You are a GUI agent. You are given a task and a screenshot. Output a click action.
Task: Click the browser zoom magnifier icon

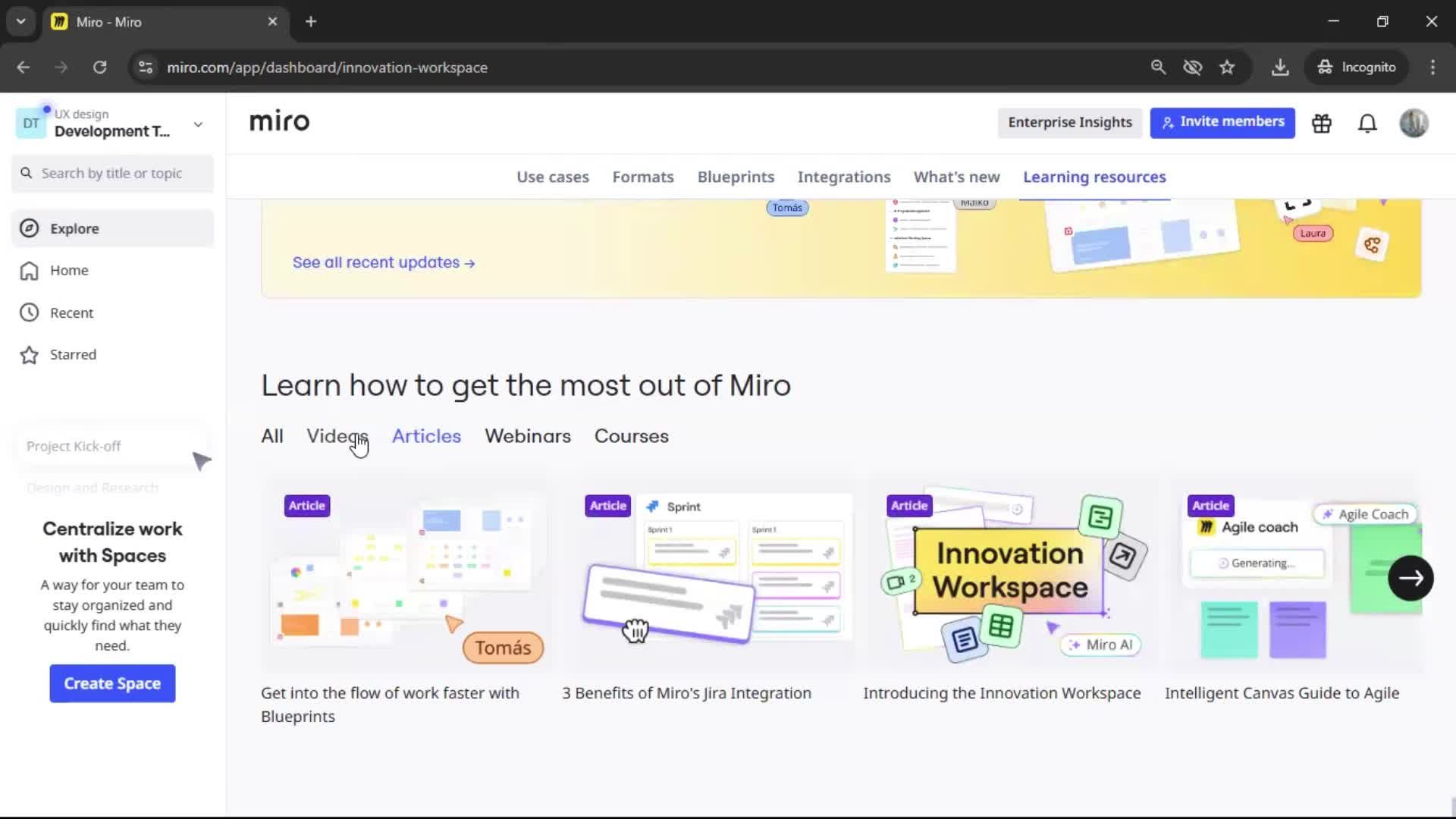point(1158,67)
